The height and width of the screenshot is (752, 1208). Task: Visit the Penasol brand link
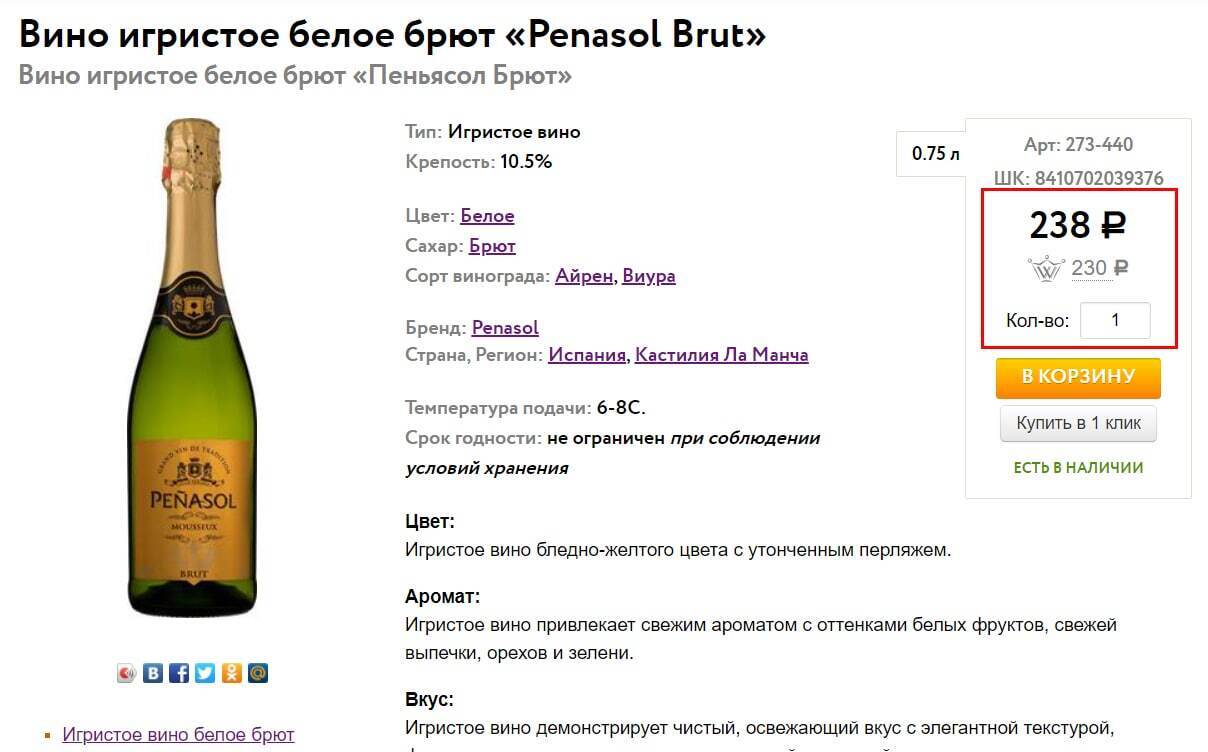click(x=505, y=328)
